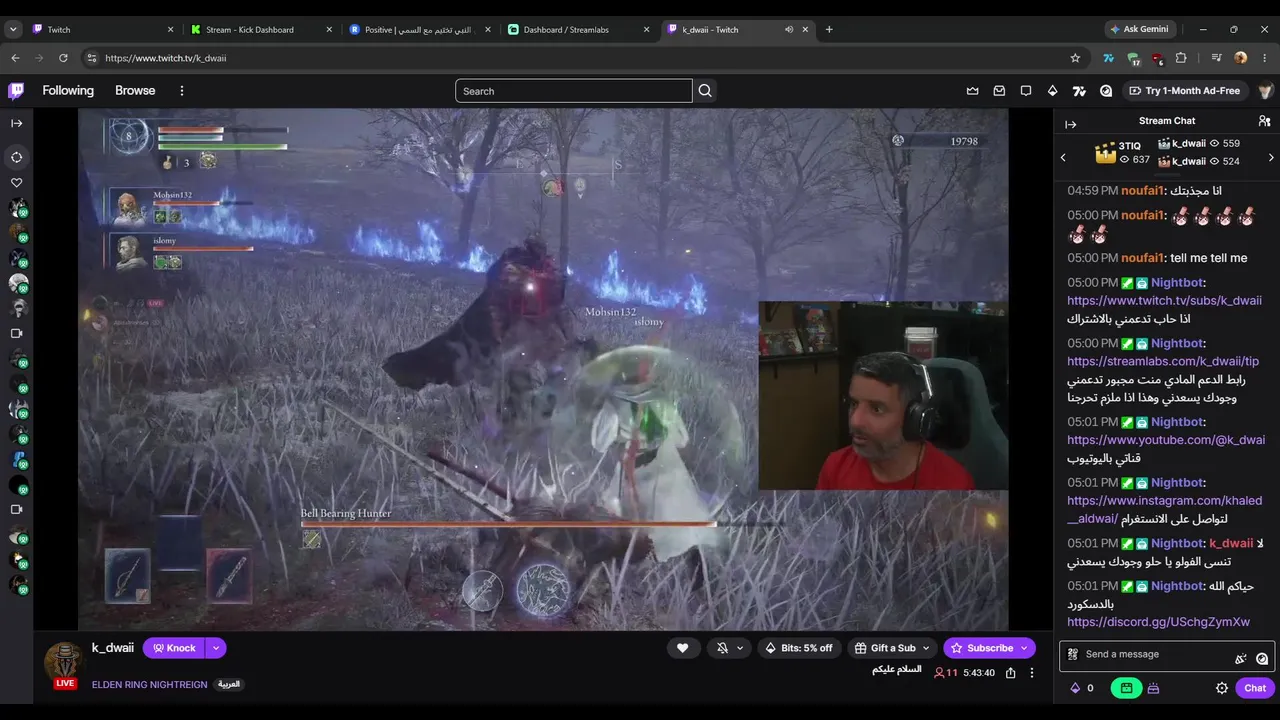Viewport: 1280px width, 720px height.
Task: Close the Streamlabs Dashboard tab
Action: click(647, 29)
